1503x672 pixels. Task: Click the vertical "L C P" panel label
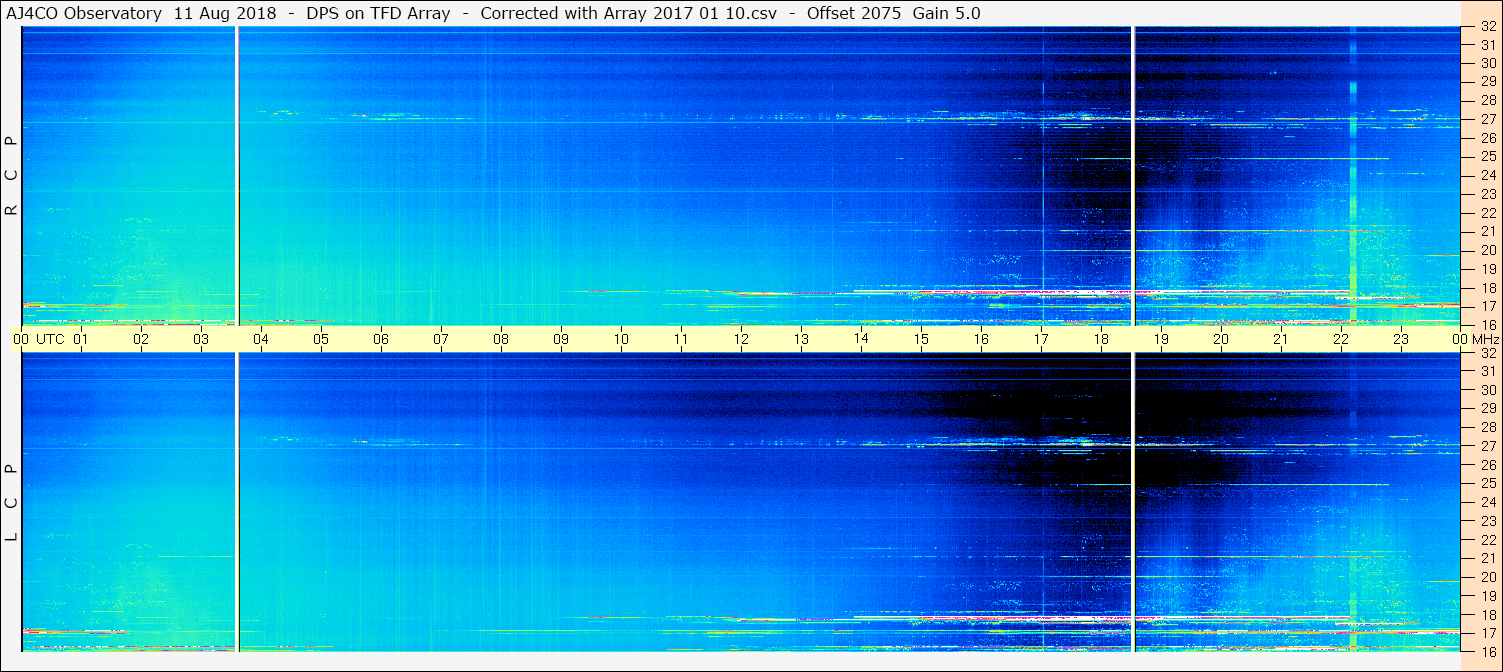pos(12,503)
